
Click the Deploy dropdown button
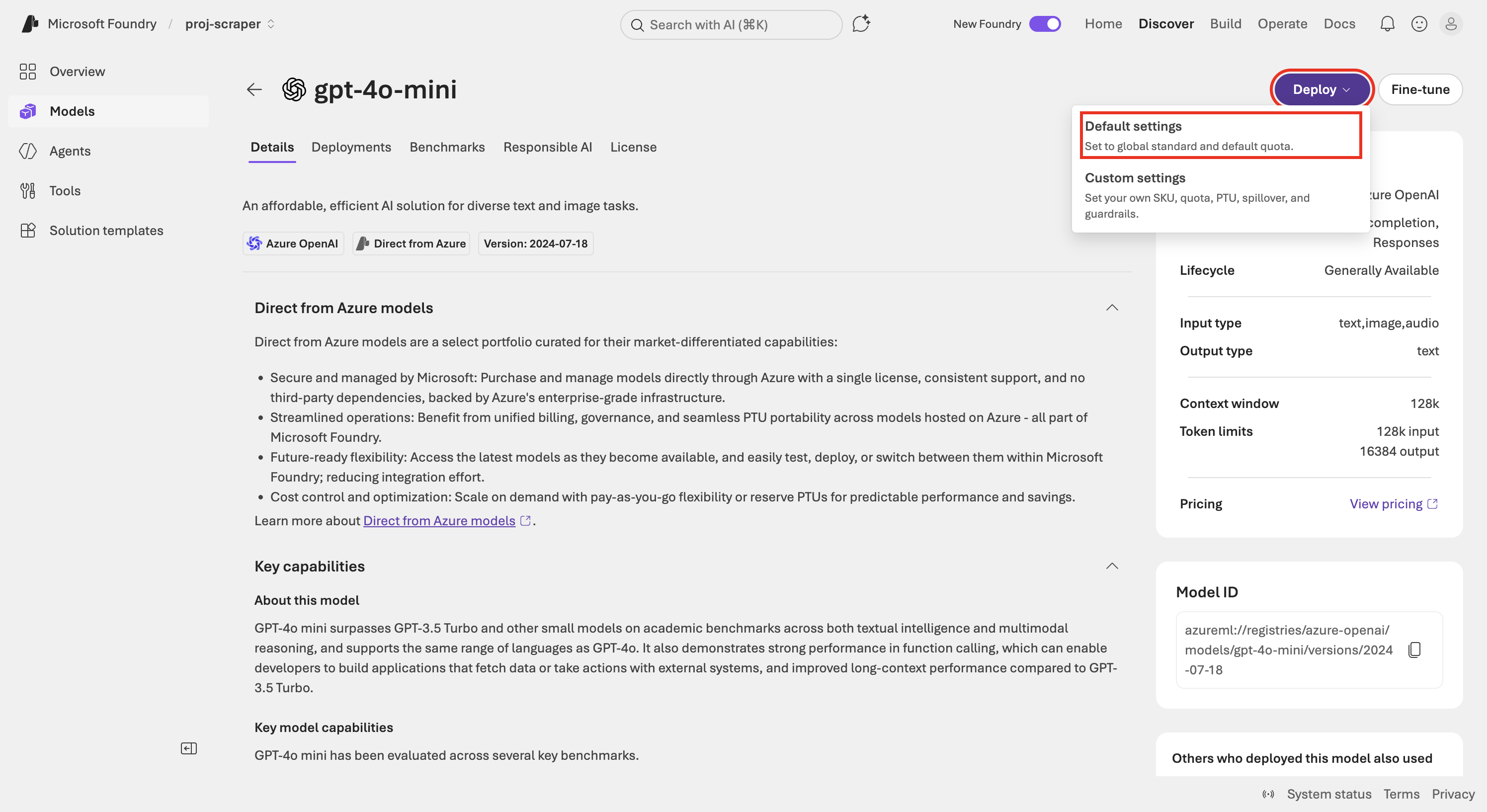(x=1321, y=89)
